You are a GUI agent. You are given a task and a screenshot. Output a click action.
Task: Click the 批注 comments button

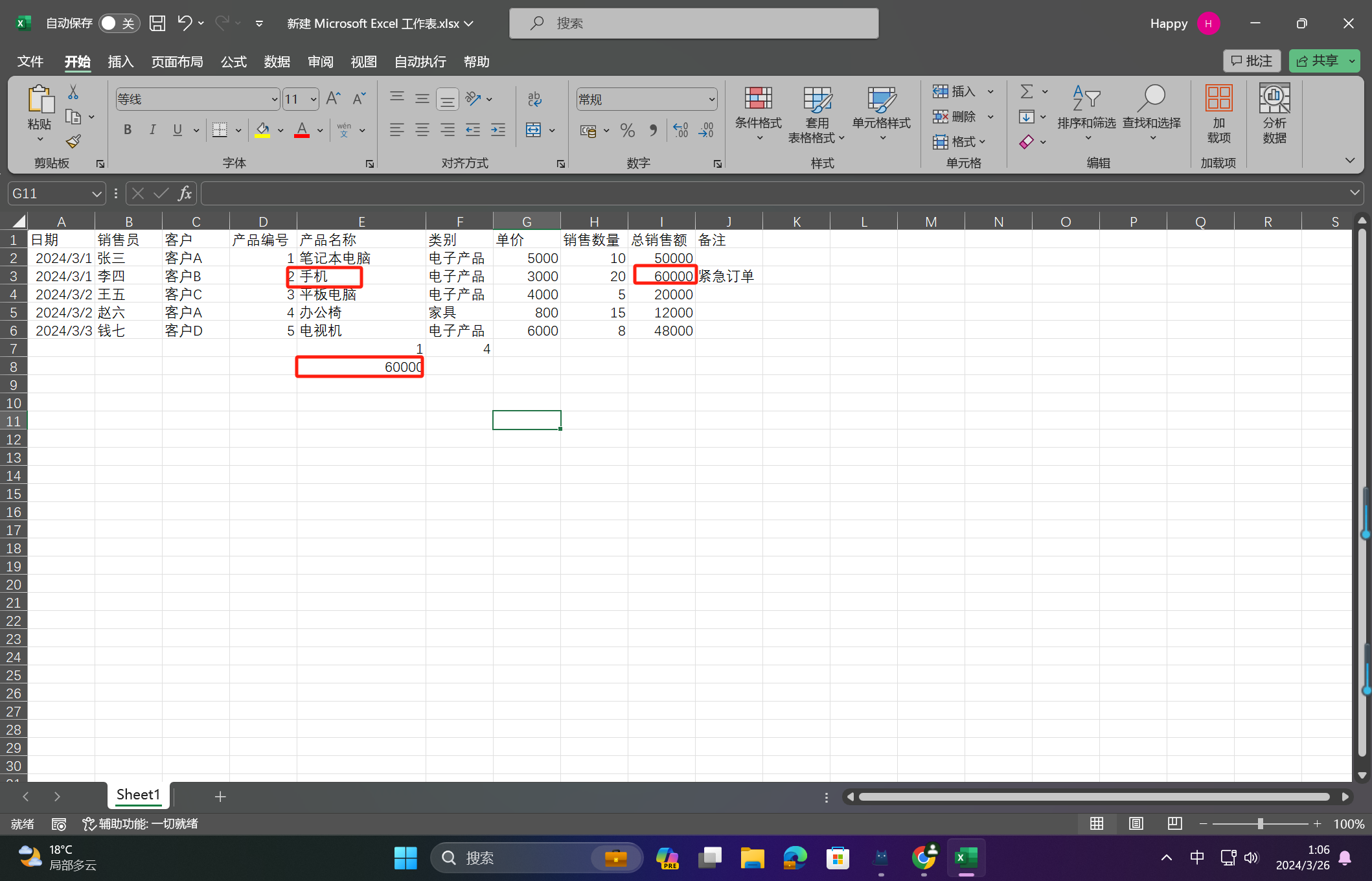(1252, 61)
